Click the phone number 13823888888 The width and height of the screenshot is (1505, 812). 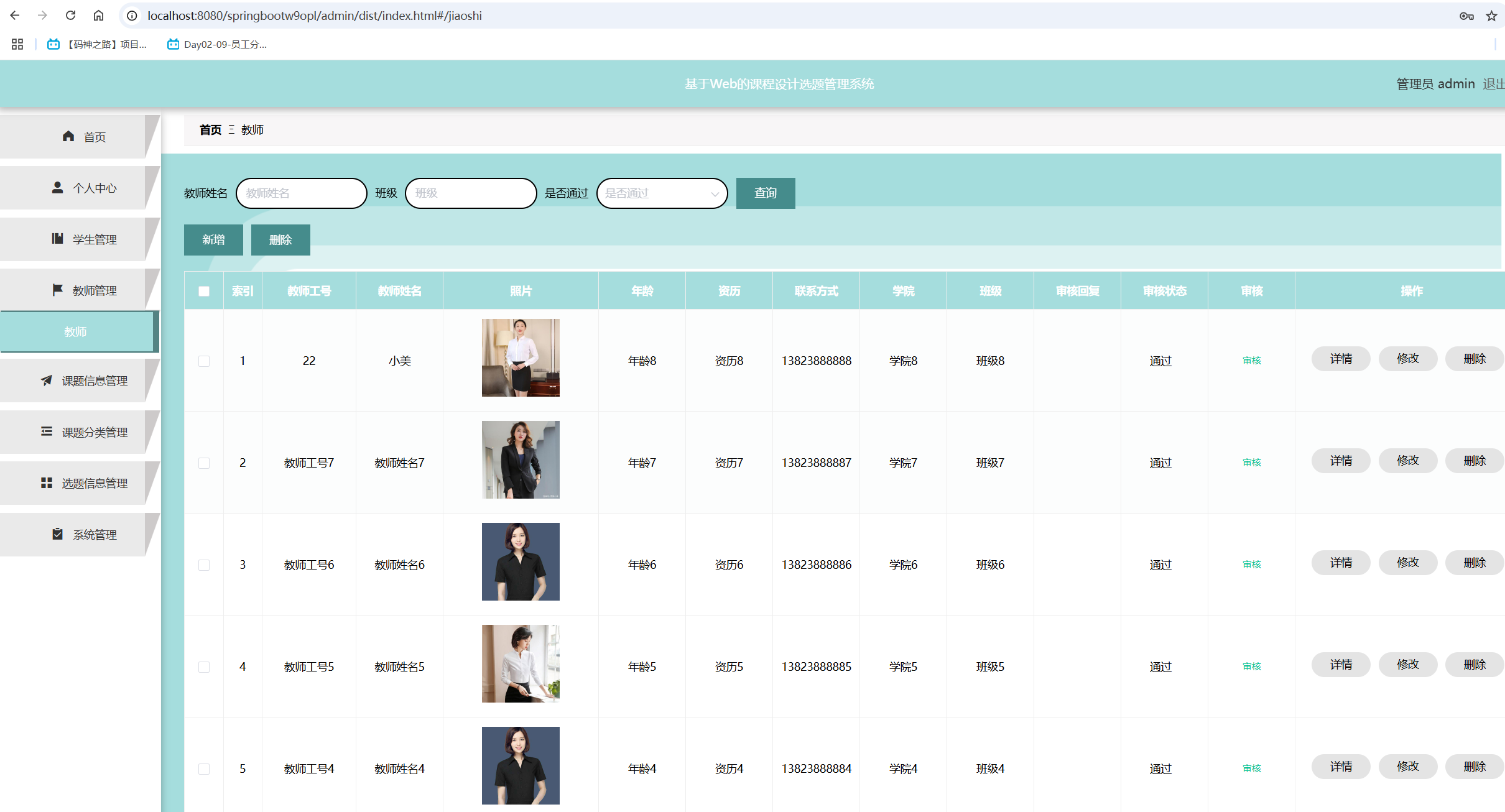[817, 361]
